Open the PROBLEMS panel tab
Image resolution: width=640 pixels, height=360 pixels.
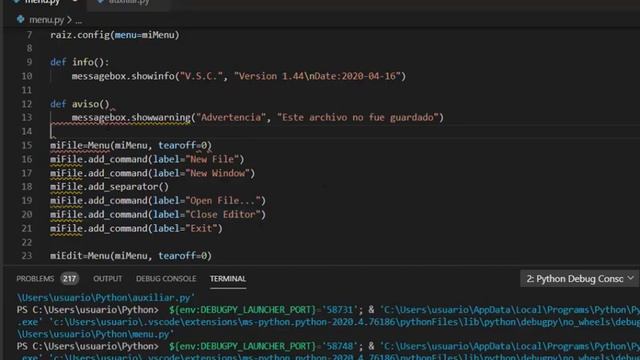[35, 279]
